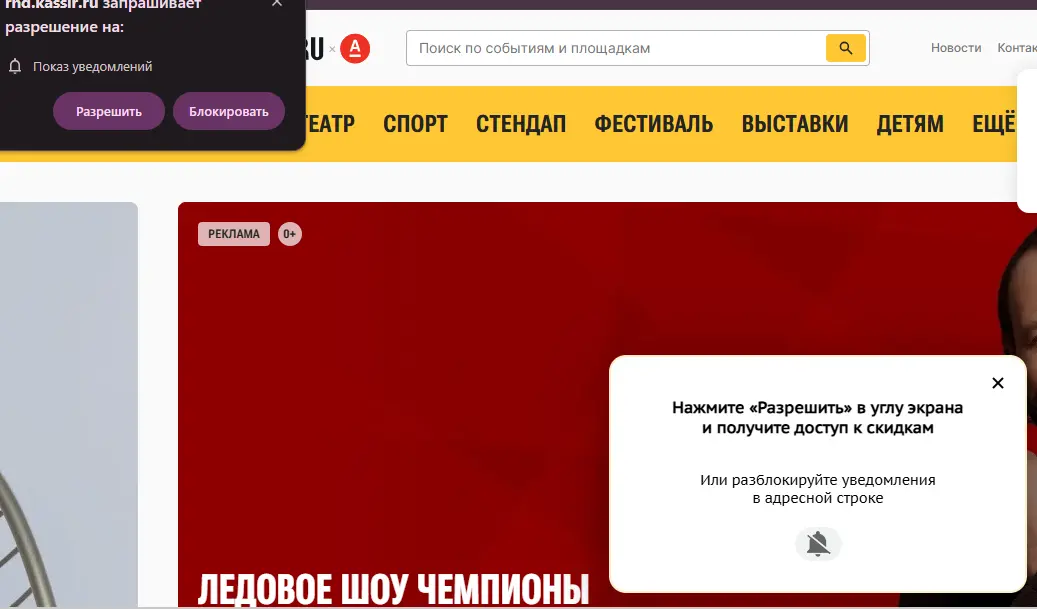The width and height of the screenshot is (1037, 609).
Task: Close the discount notification popup
Action: click(x=997, y=383)
